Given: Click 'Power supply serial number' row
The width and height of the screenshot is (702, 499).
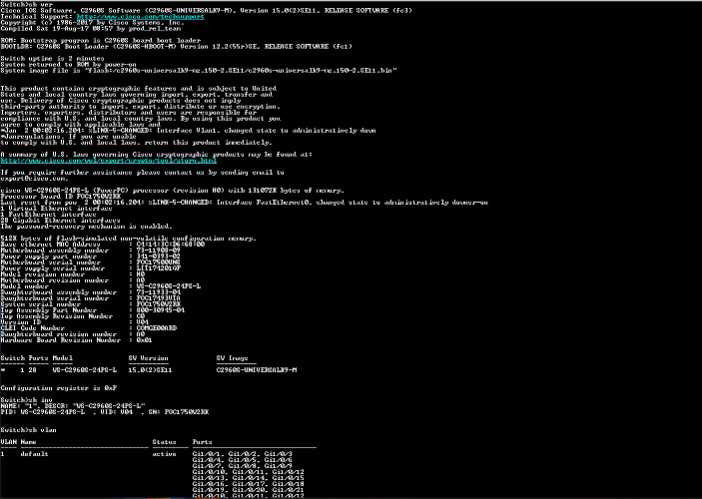Looking at the screenshot, I should pyautogui.click(x=90, y=269).
